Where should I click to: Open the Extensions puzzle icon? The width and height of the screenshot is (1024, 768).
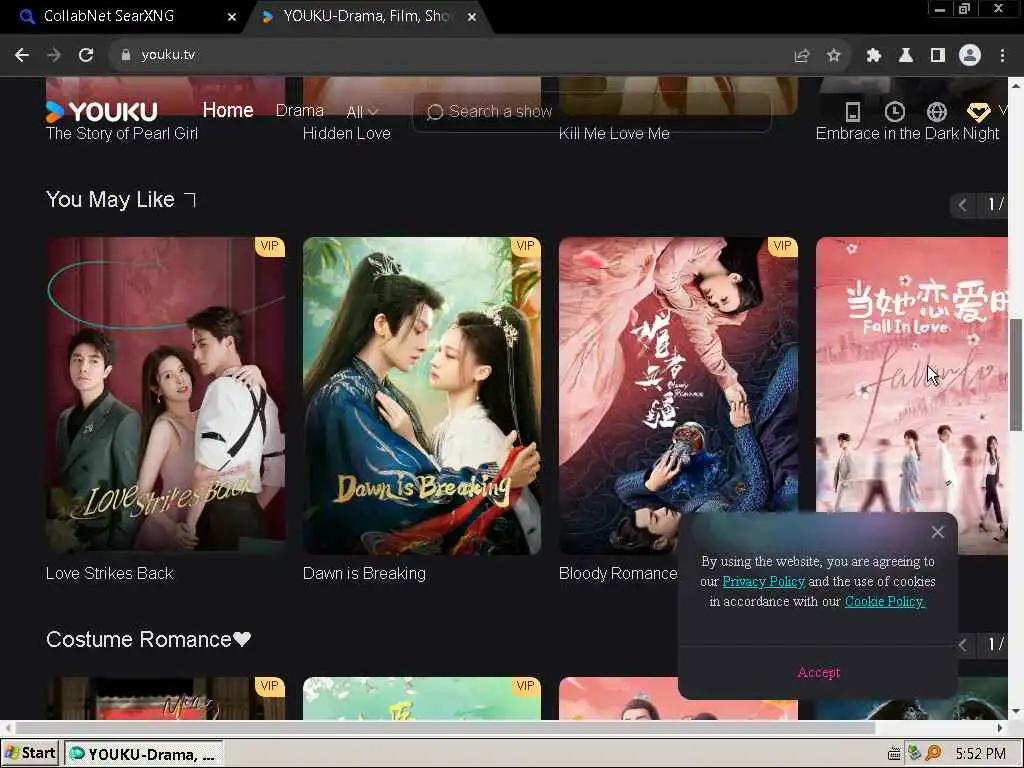coord(874,55)
